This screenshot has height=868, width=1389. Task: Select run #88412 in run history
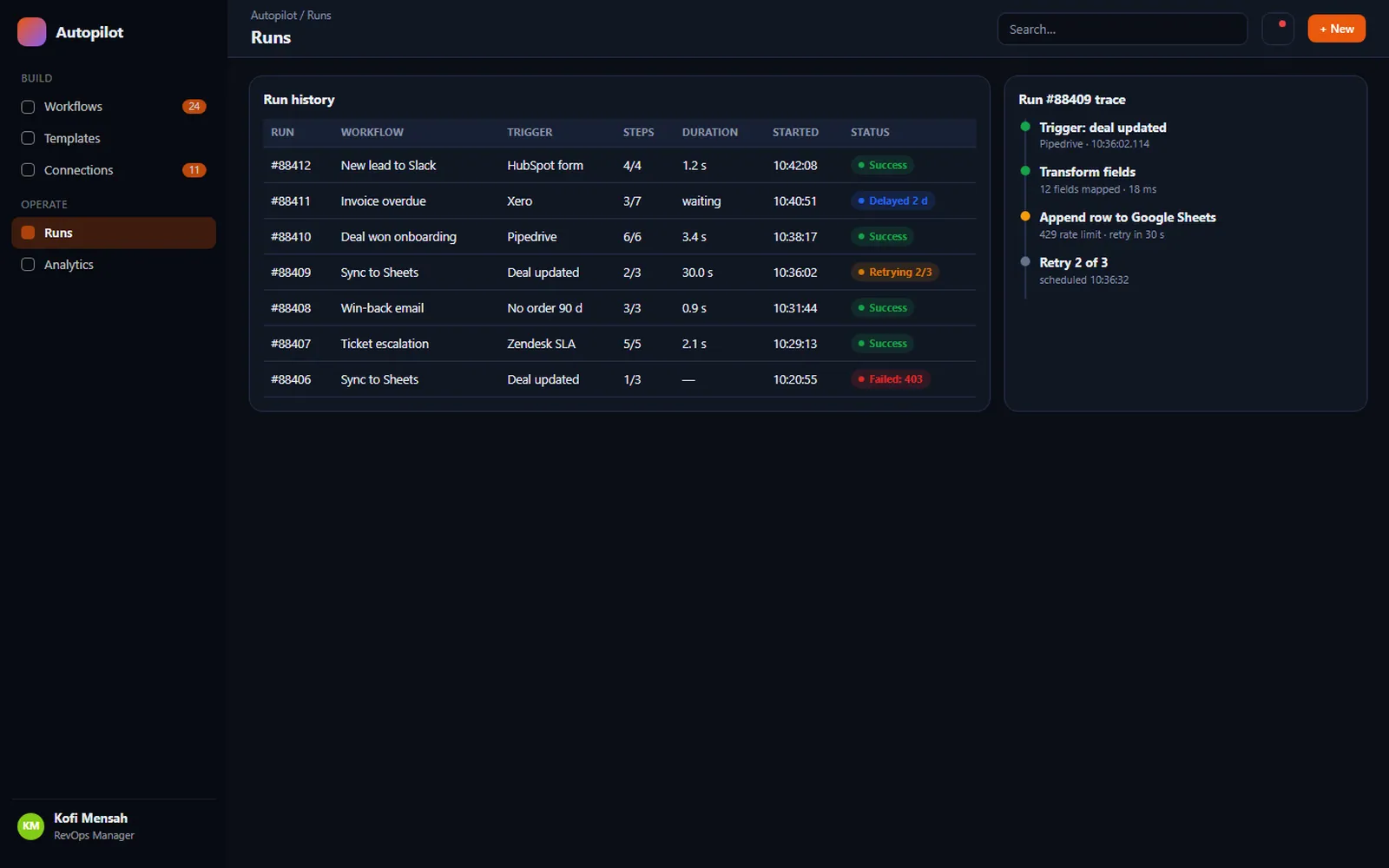tap(619, 165)
